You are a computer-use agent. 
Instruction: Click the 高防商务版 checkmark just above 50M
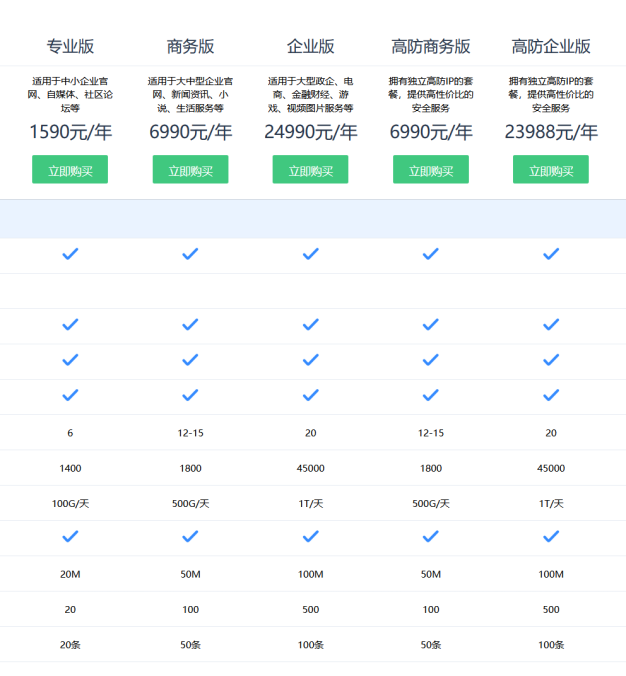[431, 536]
